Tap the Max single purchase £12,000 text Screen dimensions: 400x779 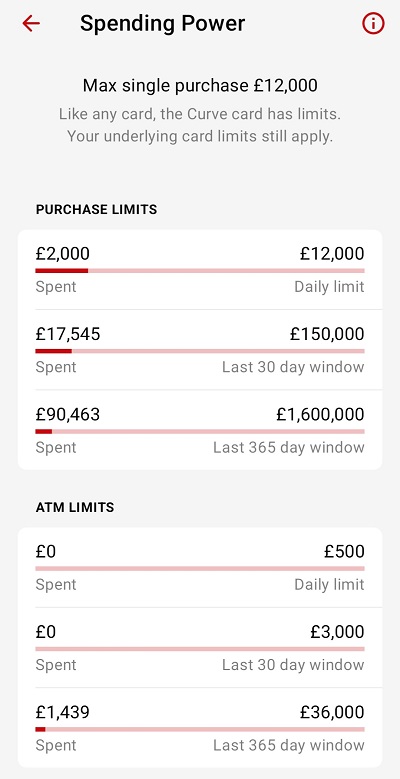tap(200, 86)
